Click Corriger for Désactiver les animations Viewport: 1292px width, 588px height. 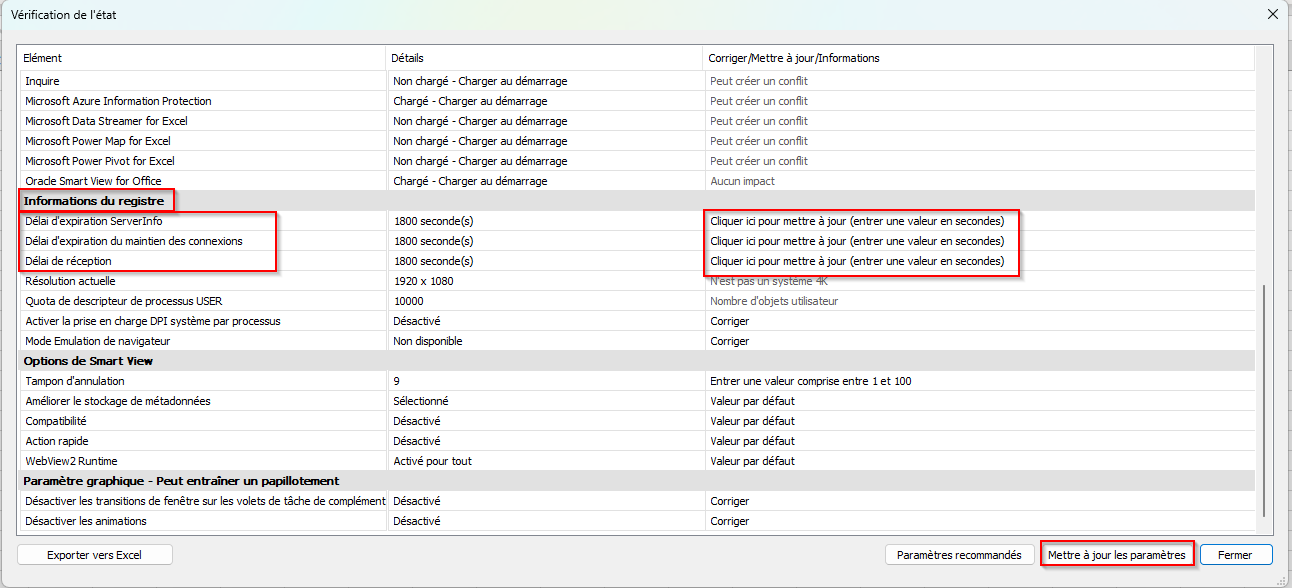pyautogui.click(x=729, y=521)
